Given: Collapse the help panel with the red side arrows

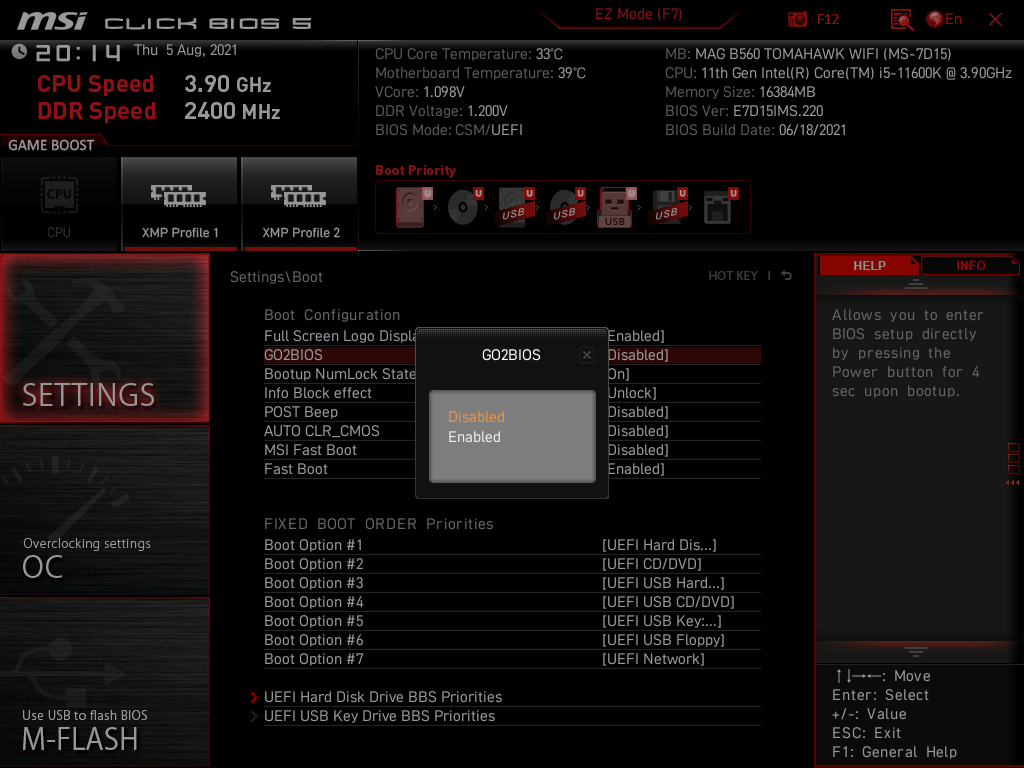Looking at the screenshot, I should (1013, 483).
